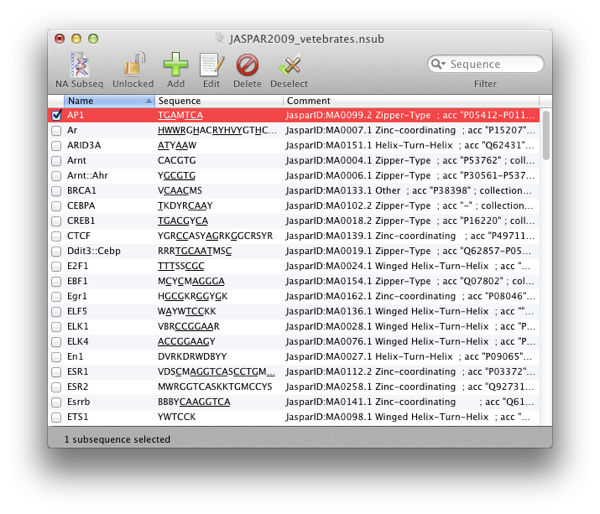Select the sequence ACCGGAAGY
600x514 pixels.
coord(186,341)
